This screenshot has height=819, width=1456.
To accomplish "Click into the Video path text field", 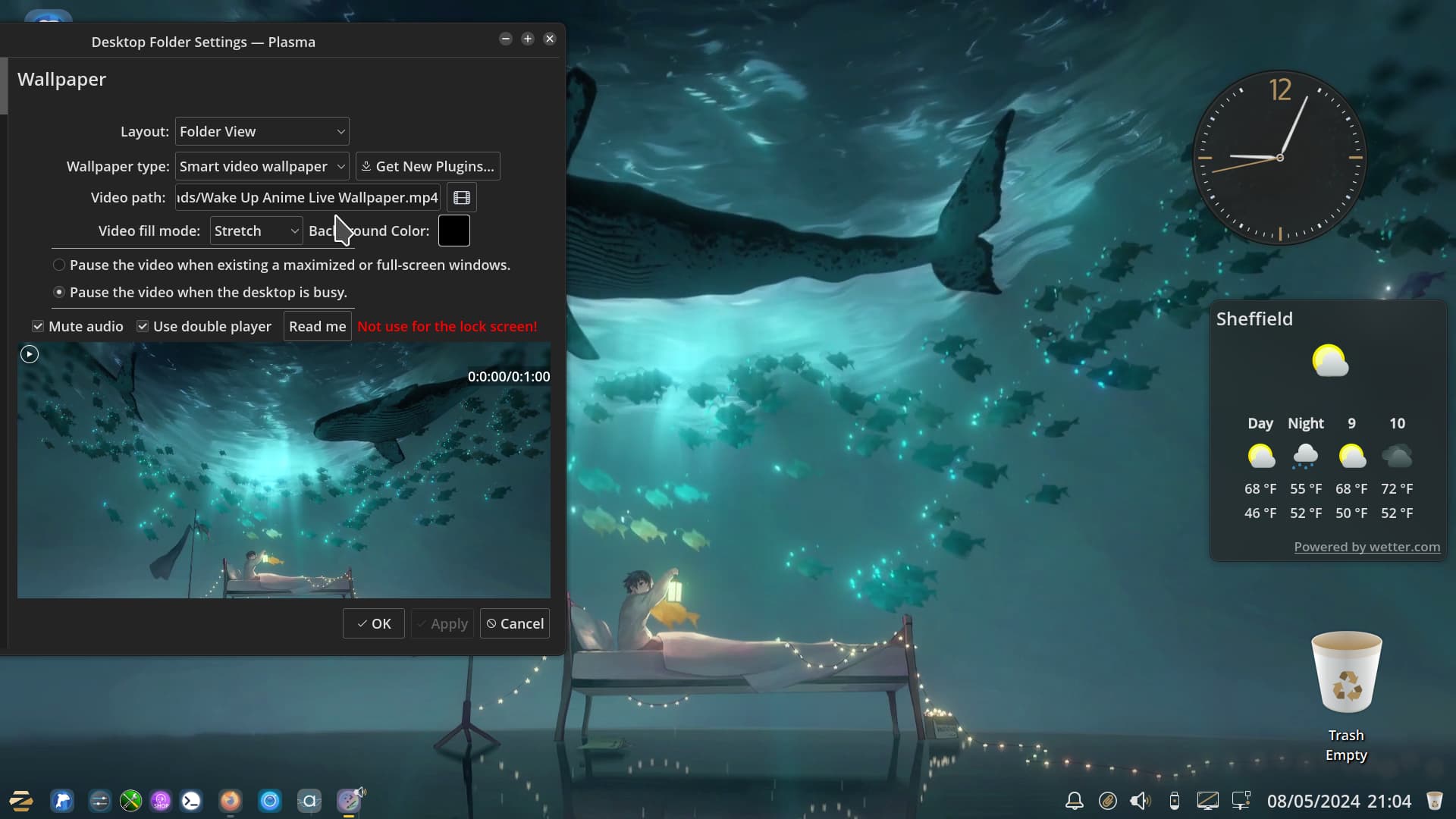I will coord(307,198).
